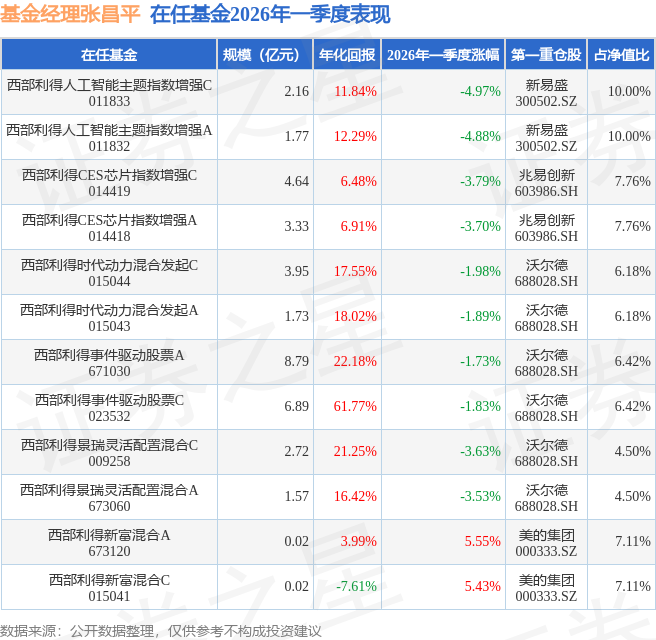Click quarterly gain 5.43%
This screenshot has width=656, height=640.
pos(482,586)
